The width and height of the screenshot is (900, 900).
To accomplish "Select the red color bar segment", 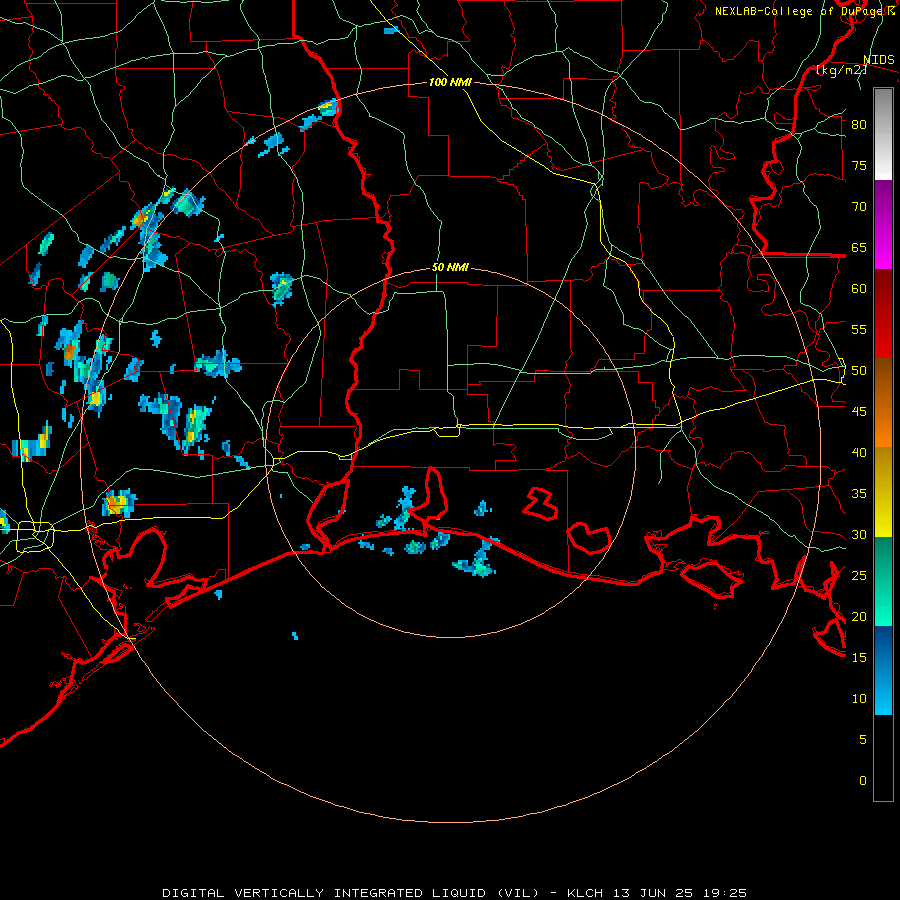I will click(x=883, y=314).
